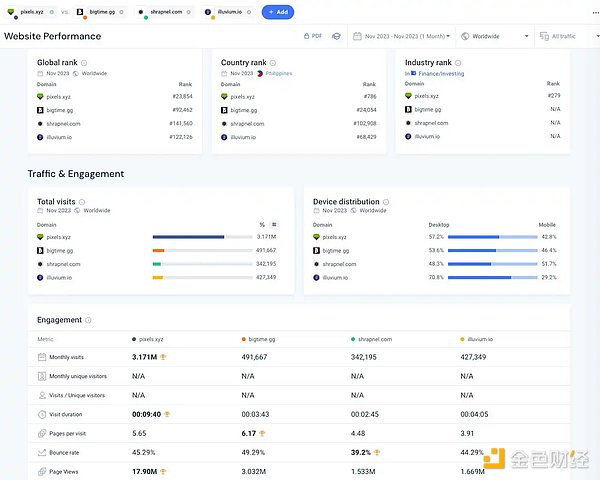Click the blue Add button
This screenshot has width=600, height=480.
(277, 12)
